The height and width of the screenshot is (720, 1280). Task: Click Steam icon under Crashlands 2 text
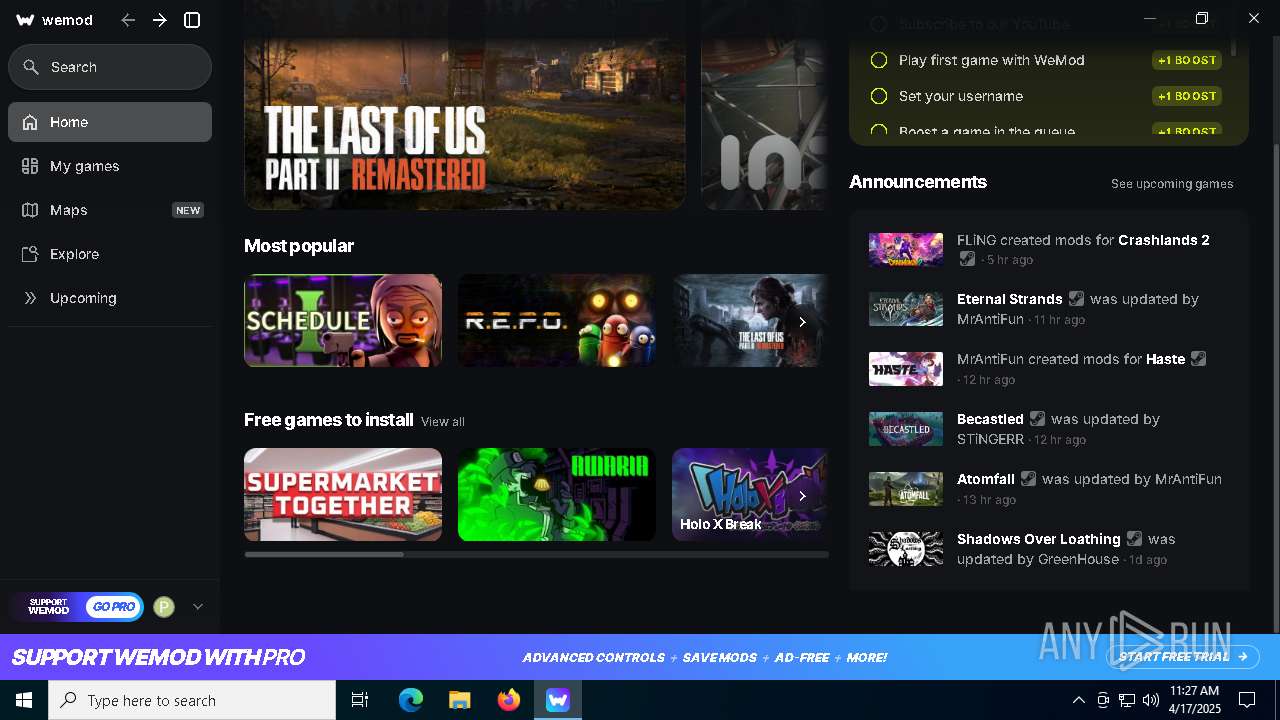[967, 259]
